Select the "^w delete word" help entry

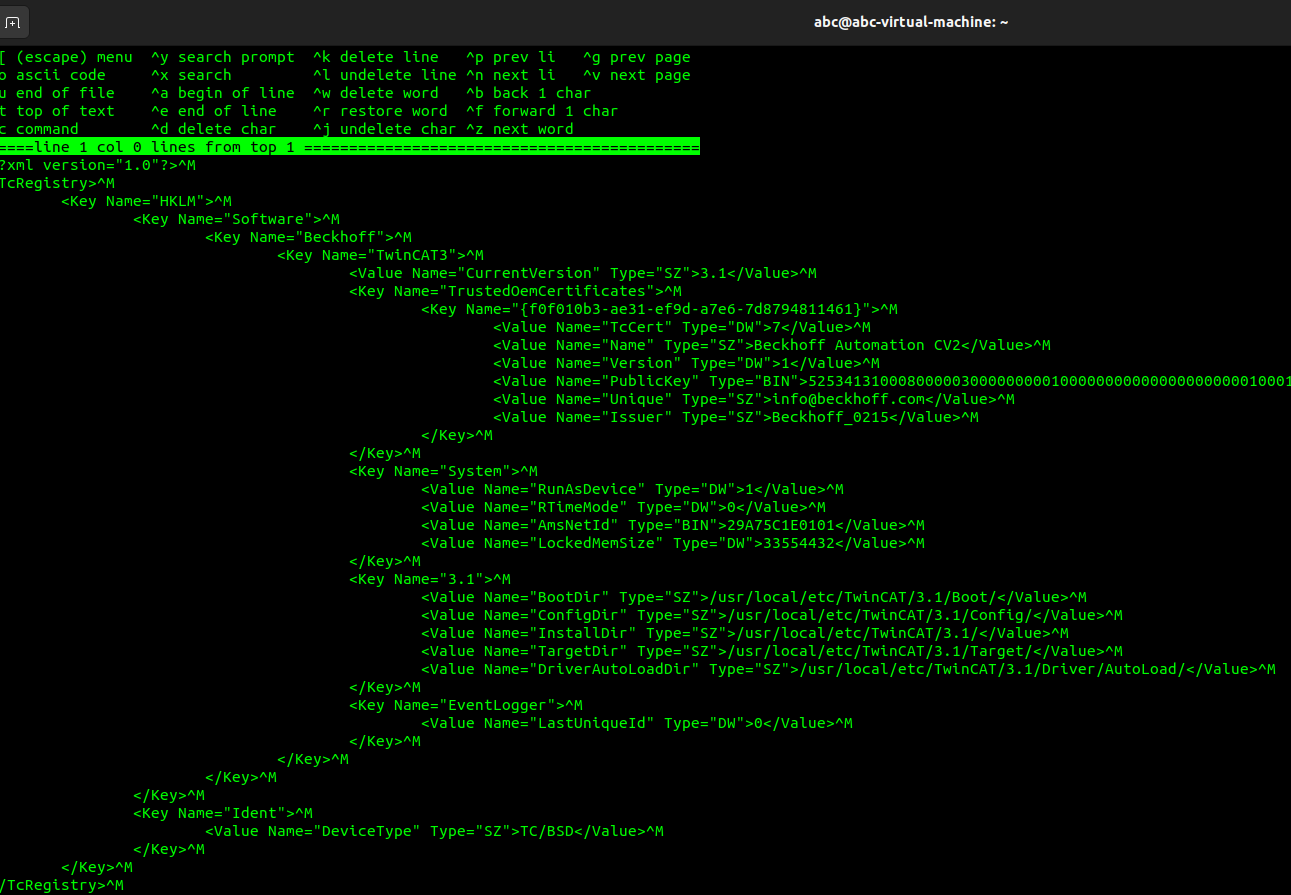[x=376, y=93]
